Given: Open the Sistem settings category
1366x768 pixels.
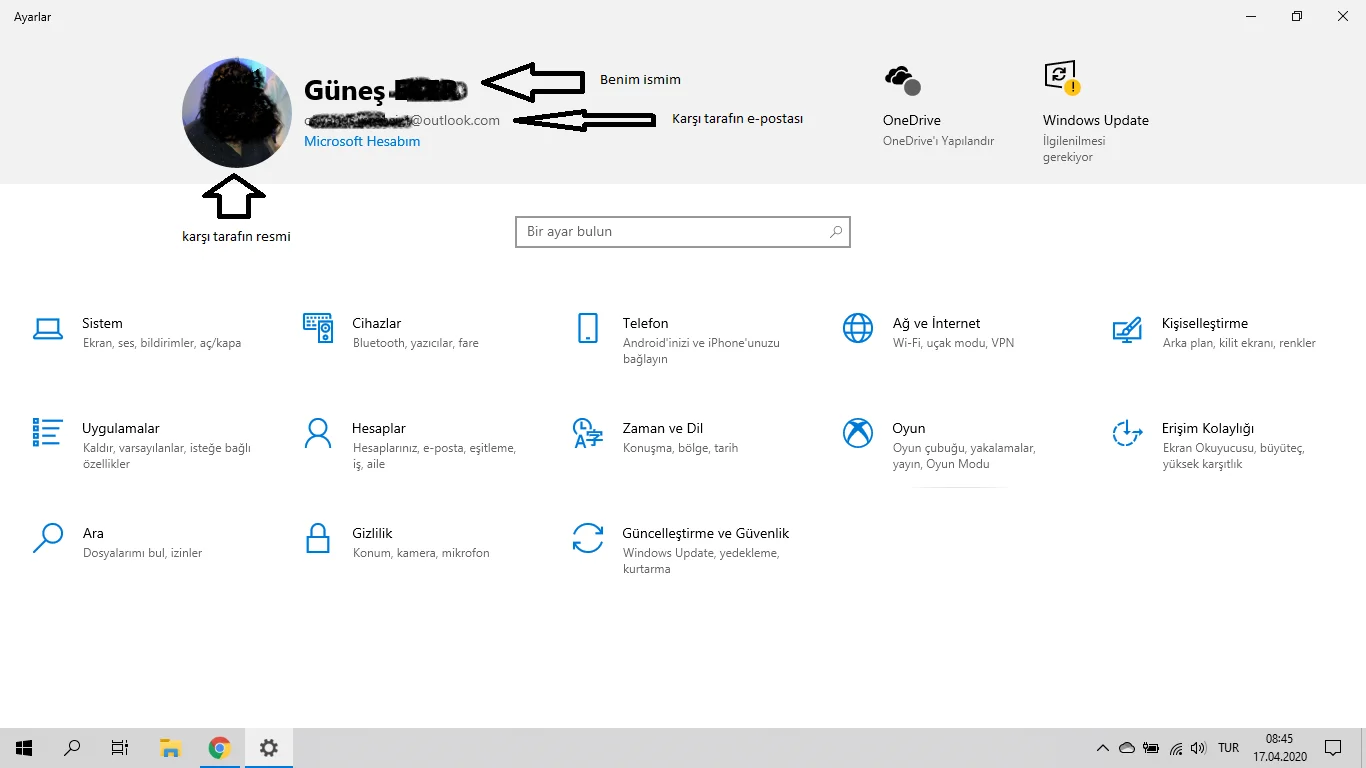Looking at the screenshot, I should [x=137, y=332].
